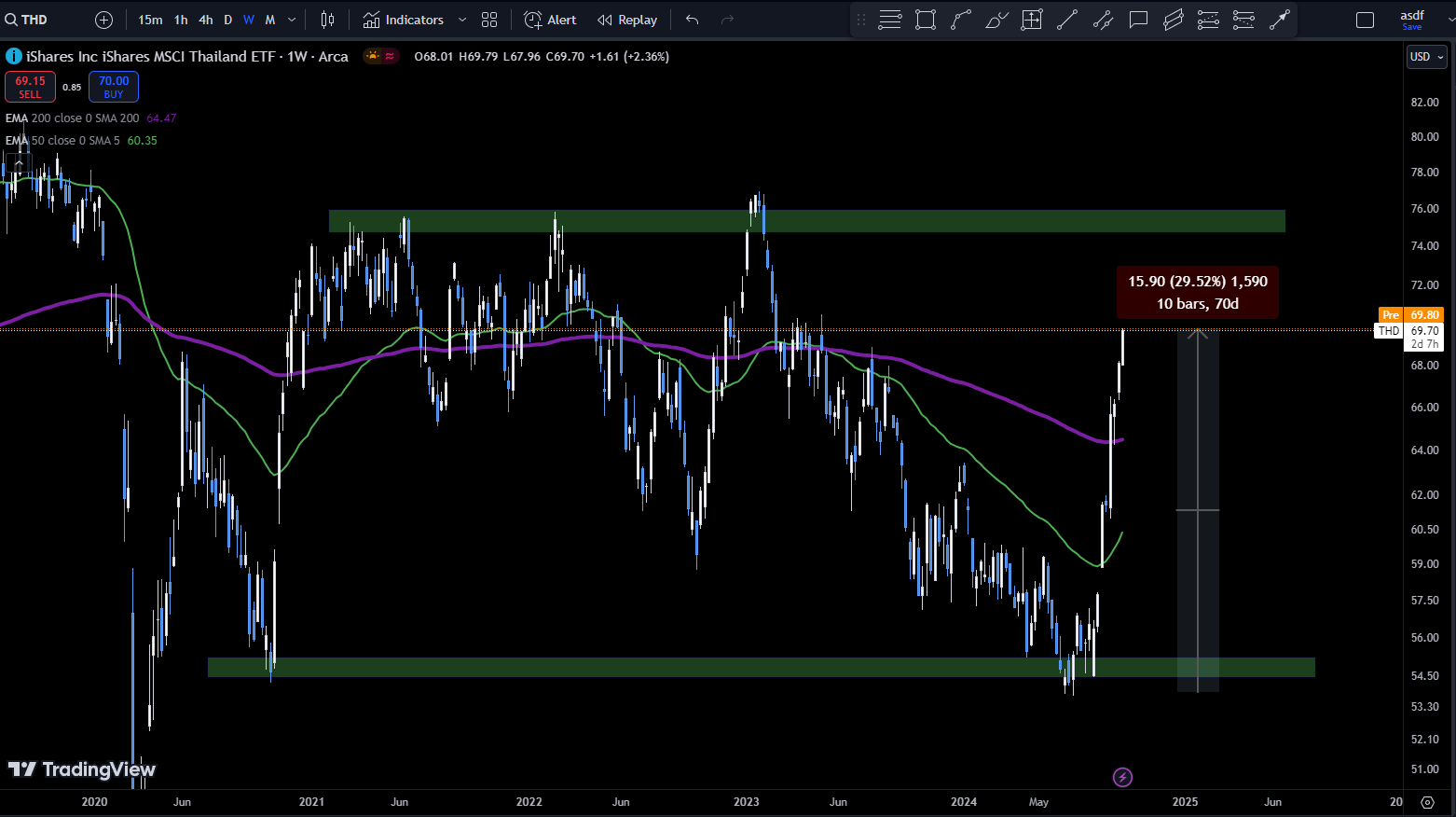Open the Indicators dialog
This screenshot has height=817, width=1456.
[x=404, y=20]
